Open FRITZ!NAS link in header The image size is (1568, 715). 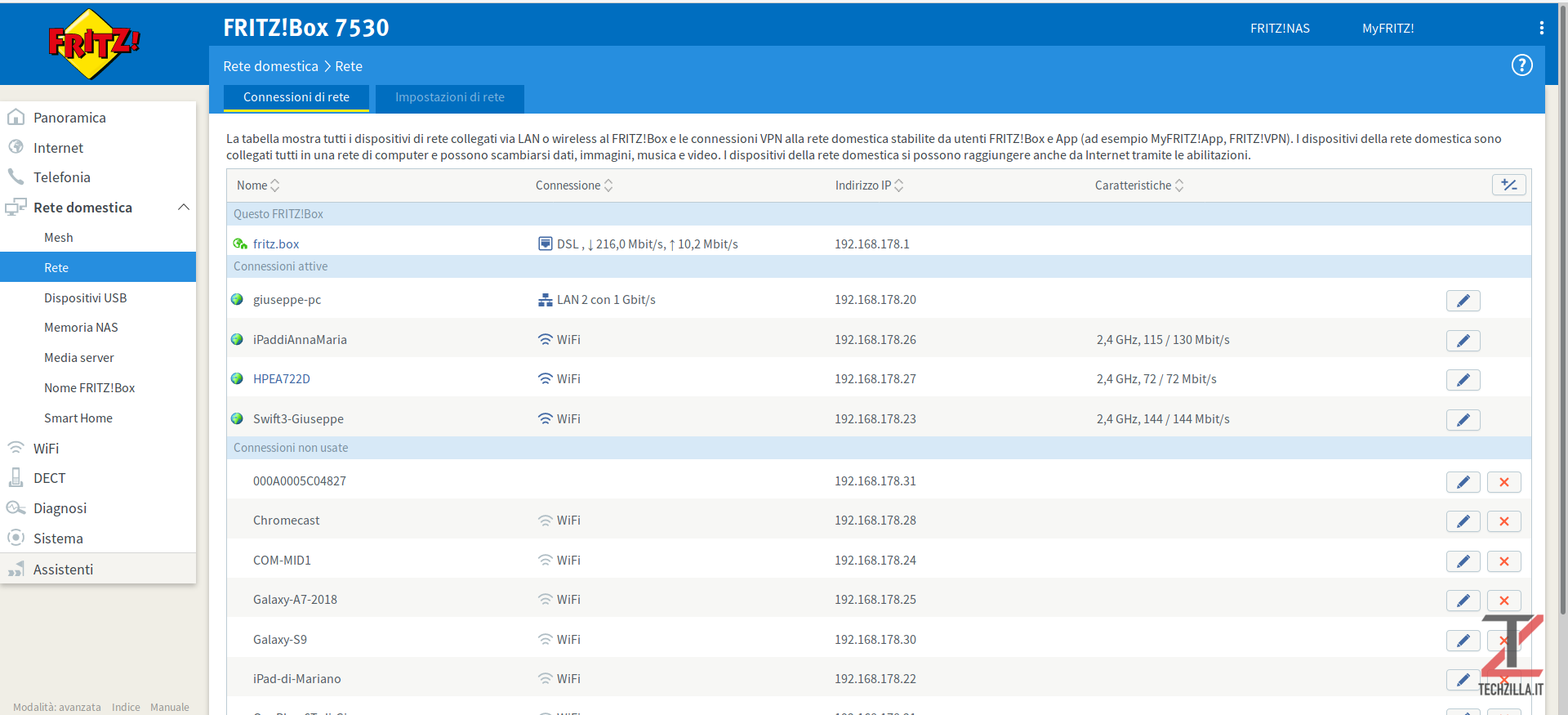point(1280,28)
